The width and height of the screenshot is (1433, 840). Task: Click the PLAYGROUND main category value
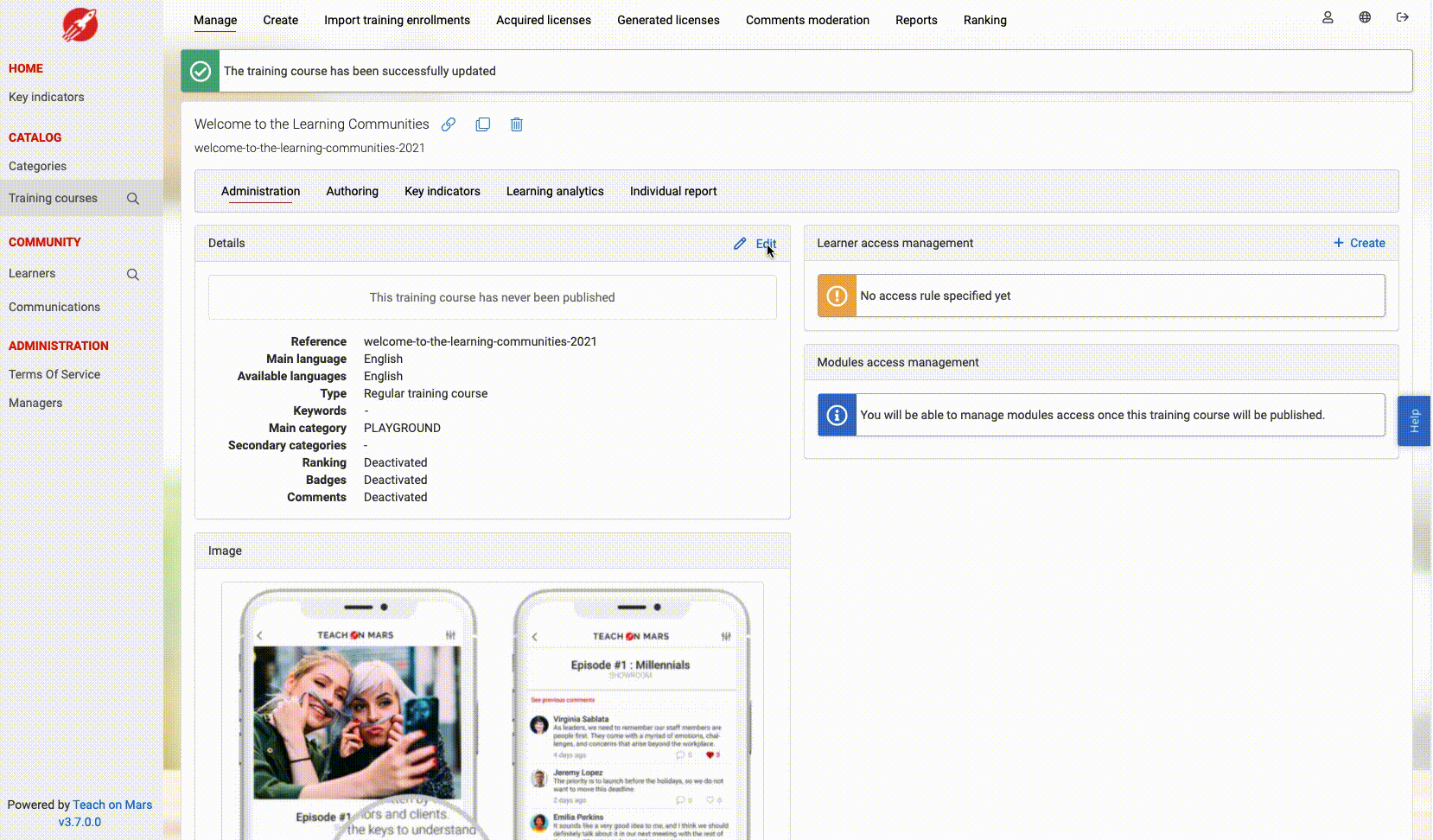tap(402, 428)
